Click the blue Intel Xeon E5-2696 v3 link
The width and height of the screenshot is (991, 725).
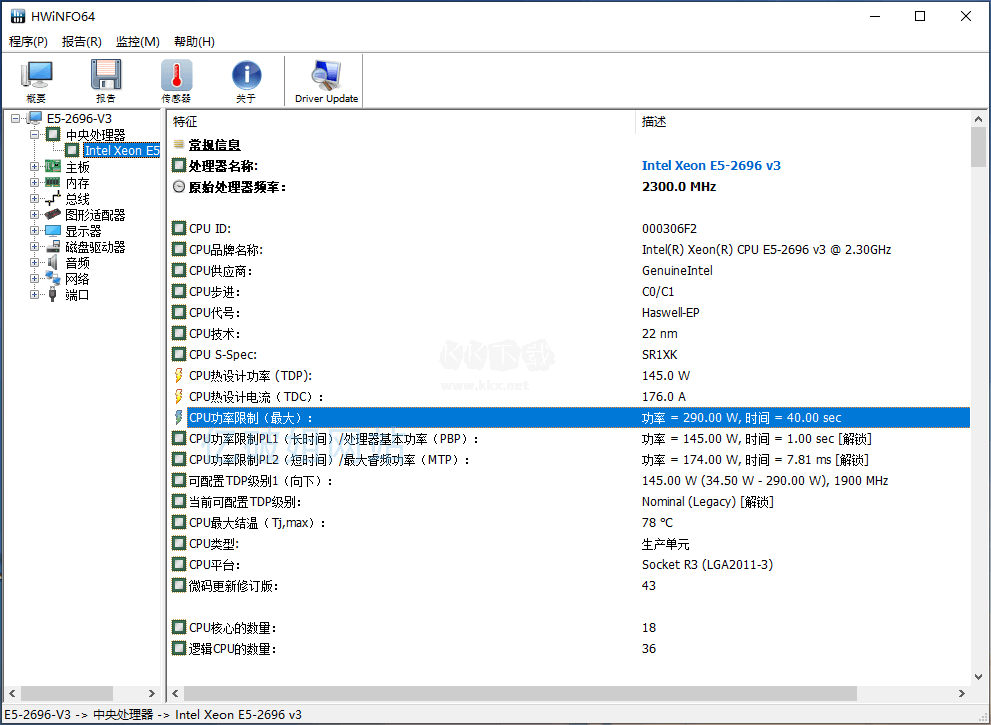711,166
